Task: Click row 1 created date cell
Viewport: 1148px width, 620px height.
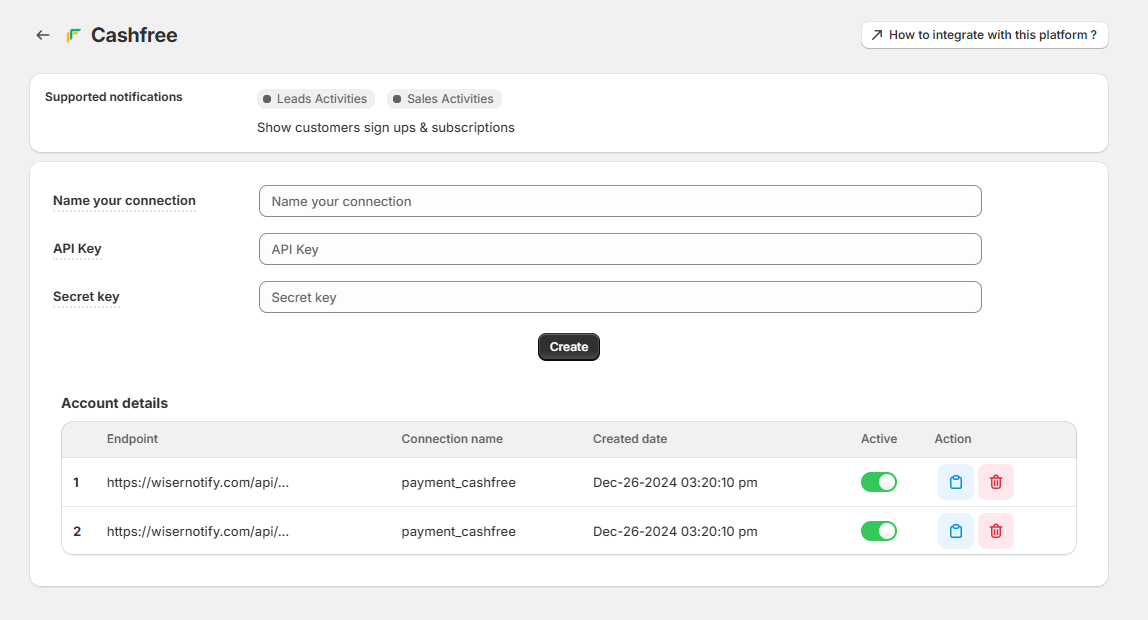Action: pyautogui.click(x=675, y=482)
